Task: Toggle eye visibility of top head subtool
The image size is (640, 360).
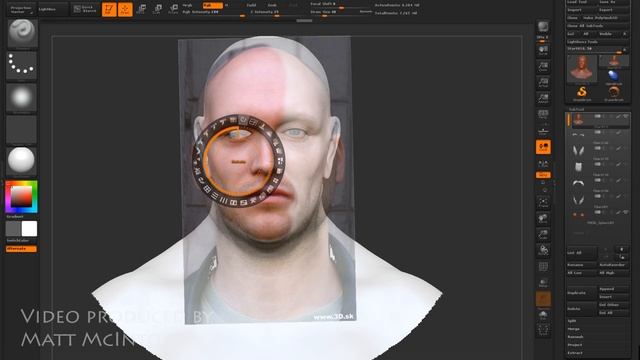Action: tap(625, 117)
